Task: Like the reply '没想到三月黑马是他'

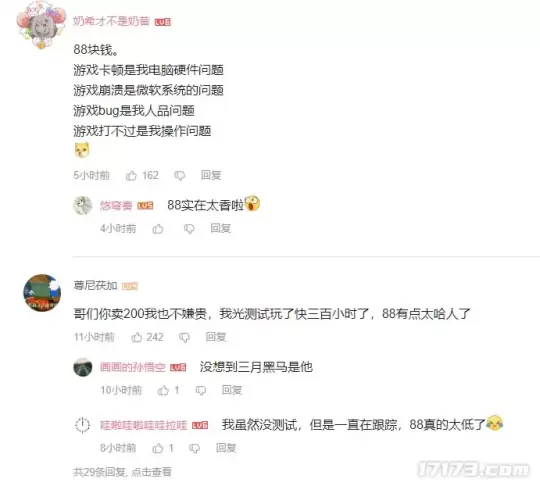Action: pos(163,390)
